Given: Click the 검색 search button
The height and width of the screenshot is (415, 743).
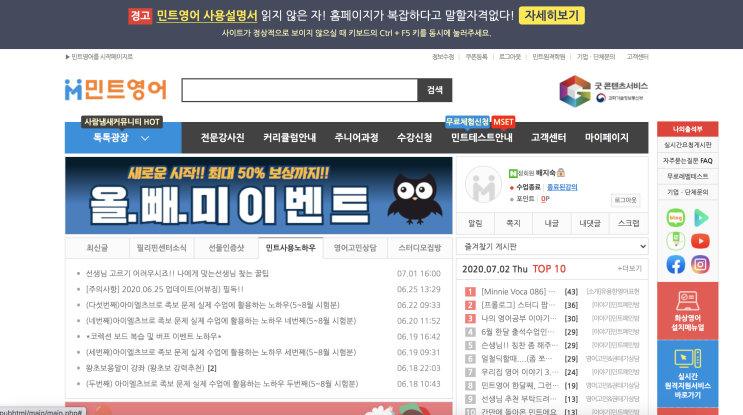Looking at the screenshot, I should (x=435, y=90).
